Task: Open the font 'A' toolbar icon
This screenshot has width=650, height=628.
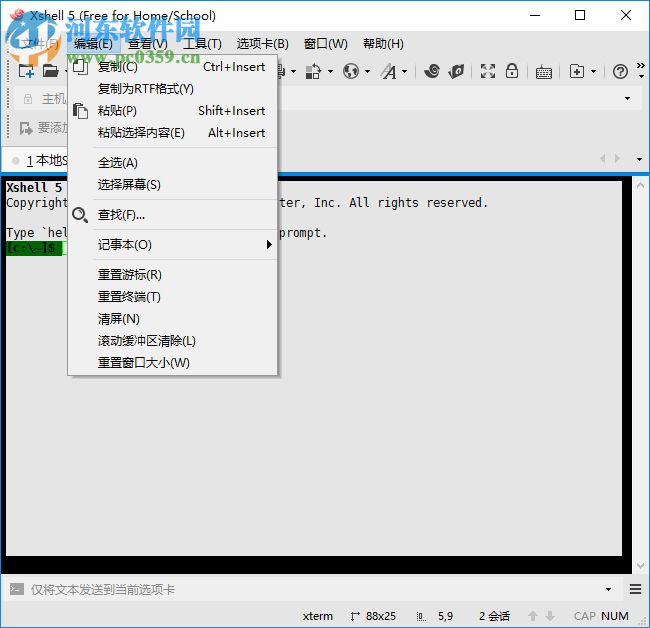Action: [389, 71]
